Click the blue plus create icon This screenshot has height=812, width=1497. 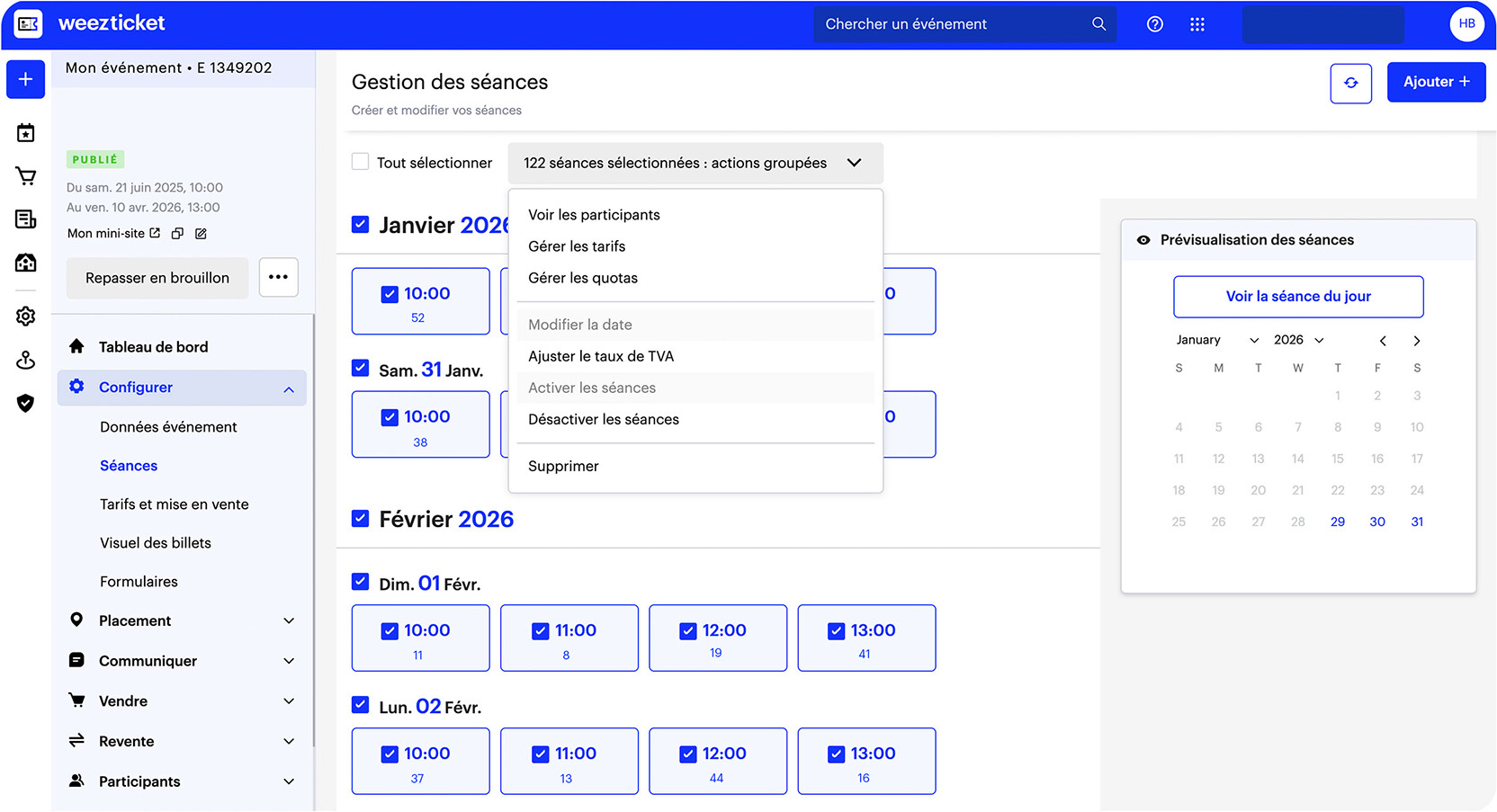point(26,79)
